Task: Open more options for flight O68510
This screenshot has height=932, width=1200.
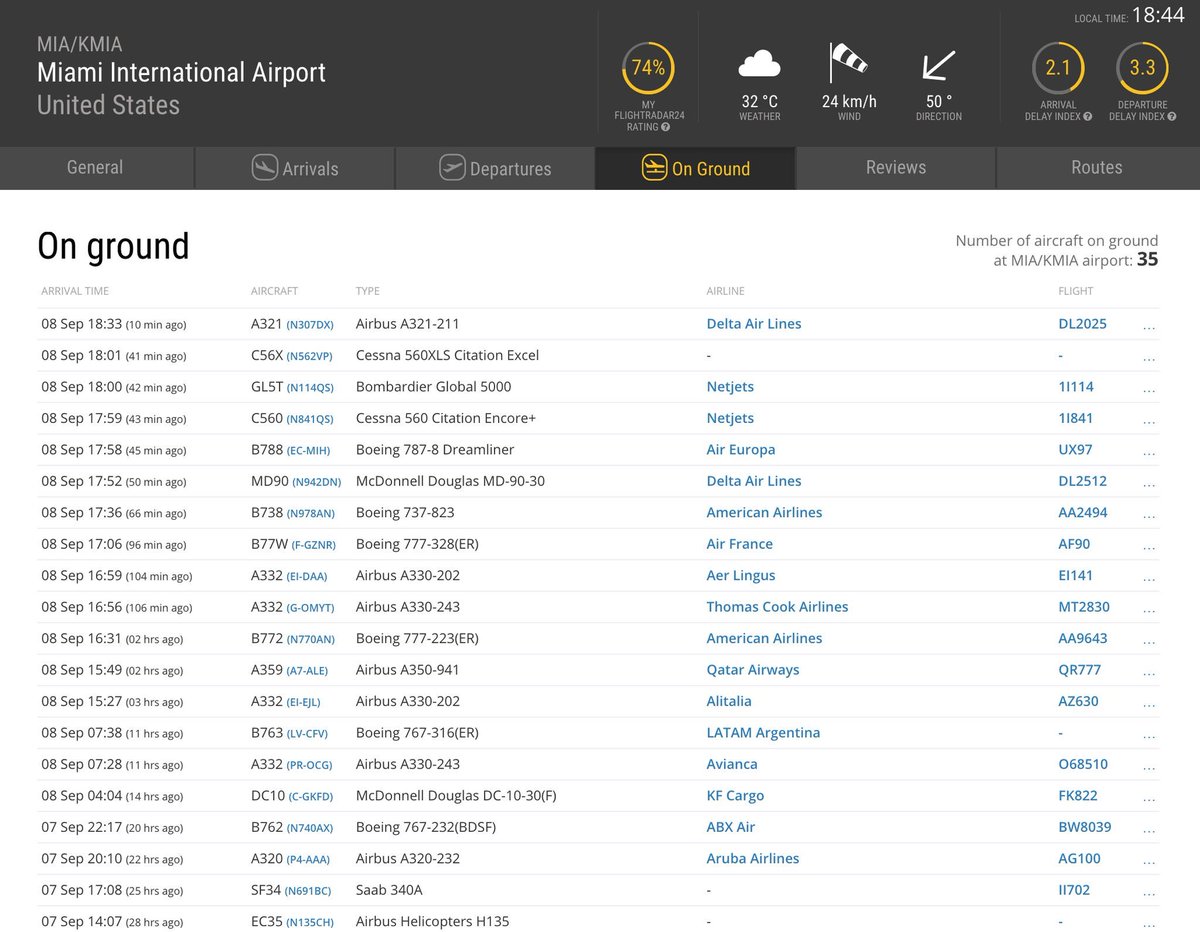Action: (1149, 766)
